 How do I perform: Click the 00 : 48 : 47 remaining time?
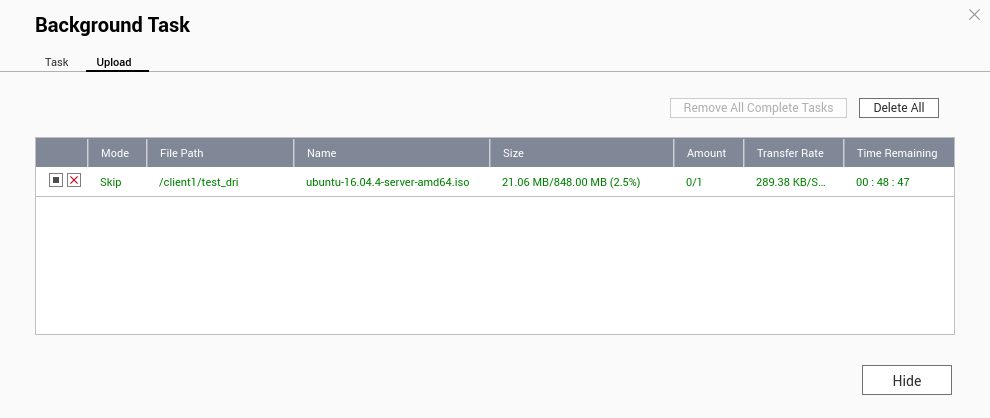click(883, 183)
